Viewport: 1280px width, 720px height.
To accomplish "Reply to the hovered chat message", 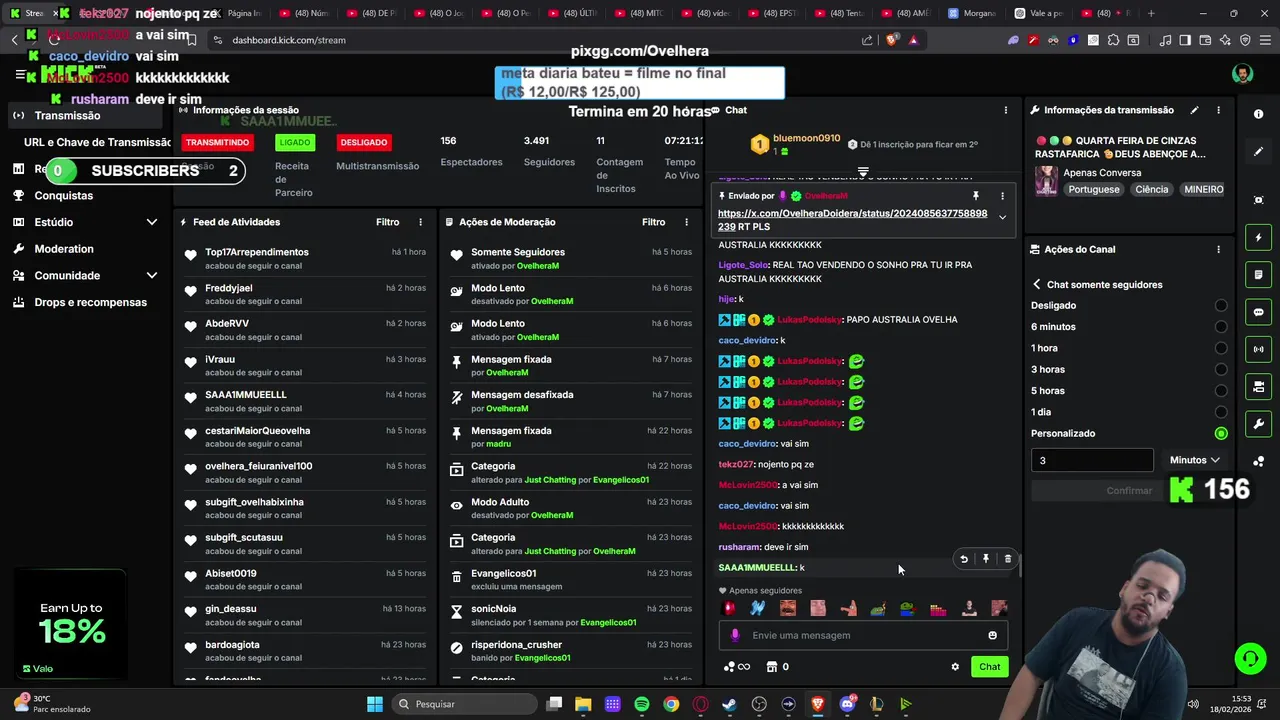I will 963,559.
